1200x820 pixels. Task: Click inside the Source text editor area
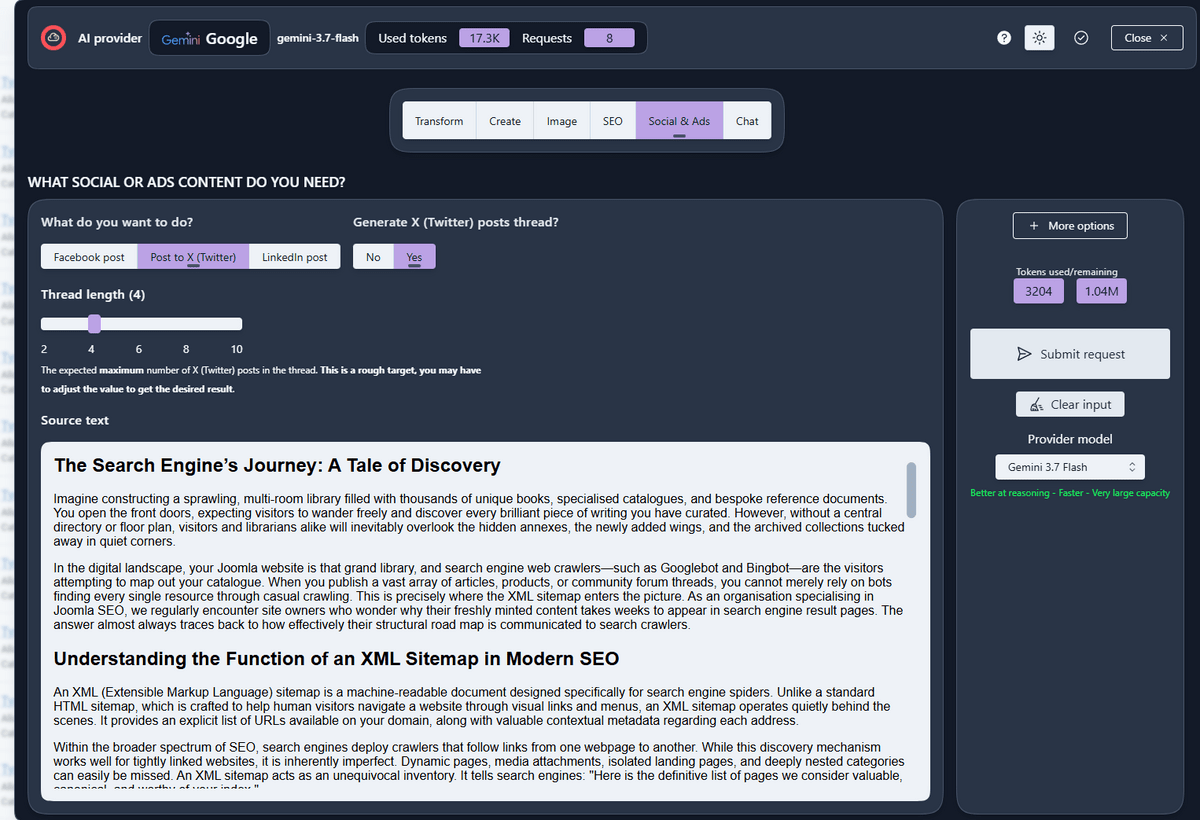coord(485,621)
